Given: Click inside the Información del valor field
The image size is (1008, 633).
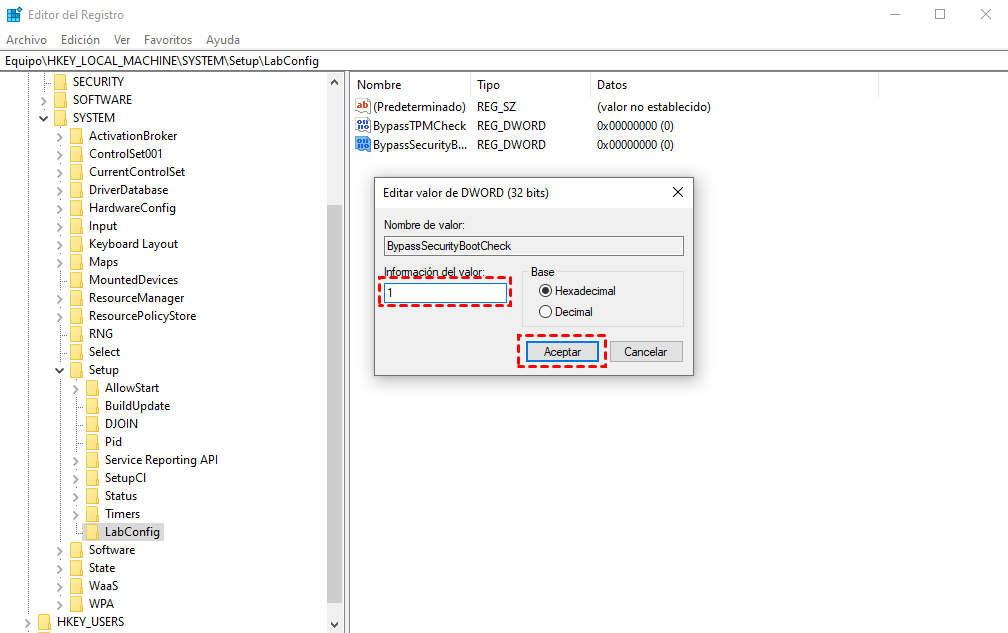Looking at the screenshot, I should [x=445, y=292].
